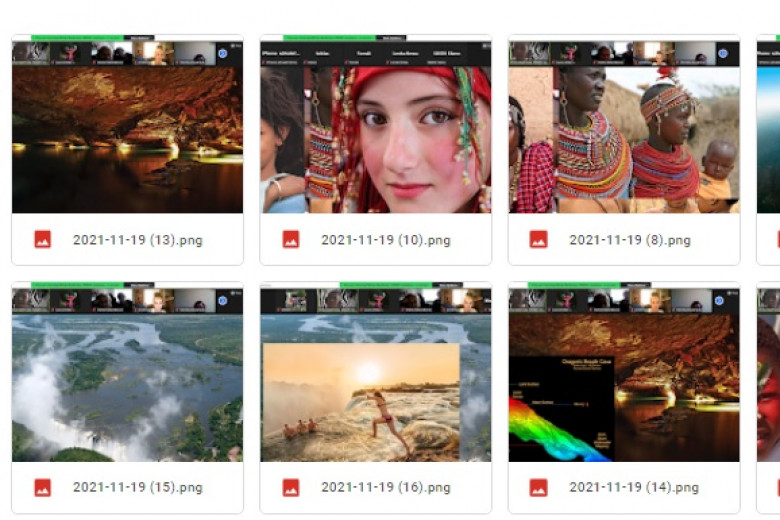Select file name 2021-11-19 (16).png
The height and width of the screenshot is (520, 780).
tap(386, 487)
